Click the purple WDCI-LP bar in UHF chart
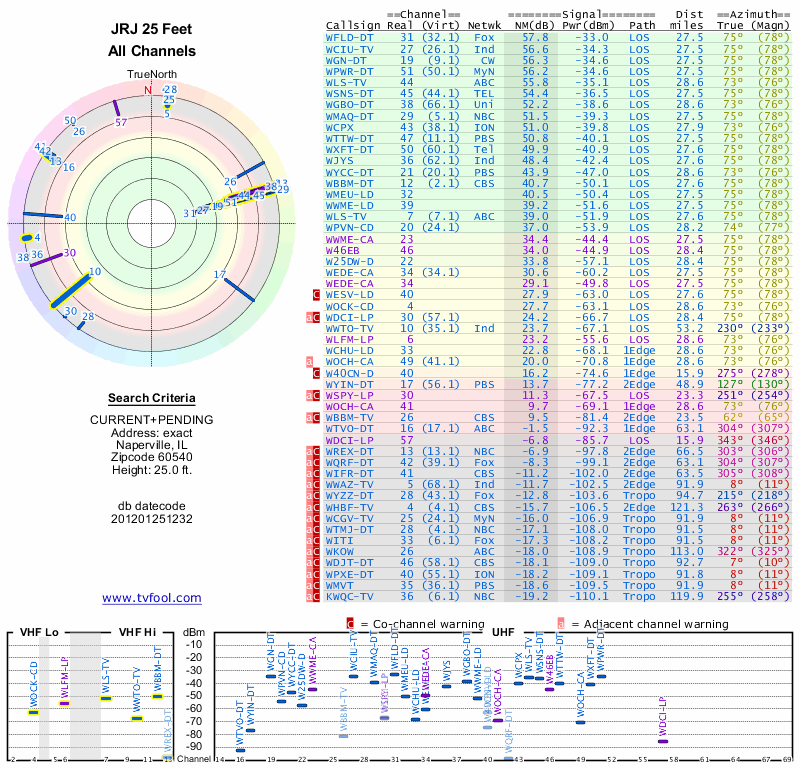The height and width of the screenshot is (768, 800). pyautogui.click(x=663, y=740)
